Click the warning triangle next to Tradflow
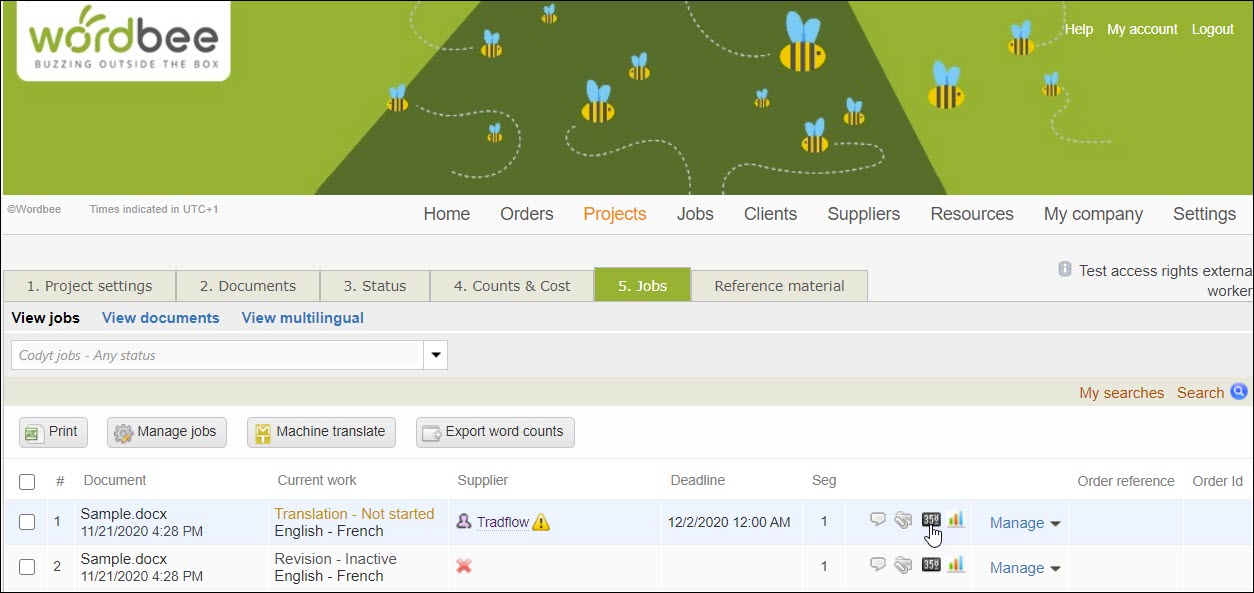Viewport: 1254px width, 593px height. 540,521
